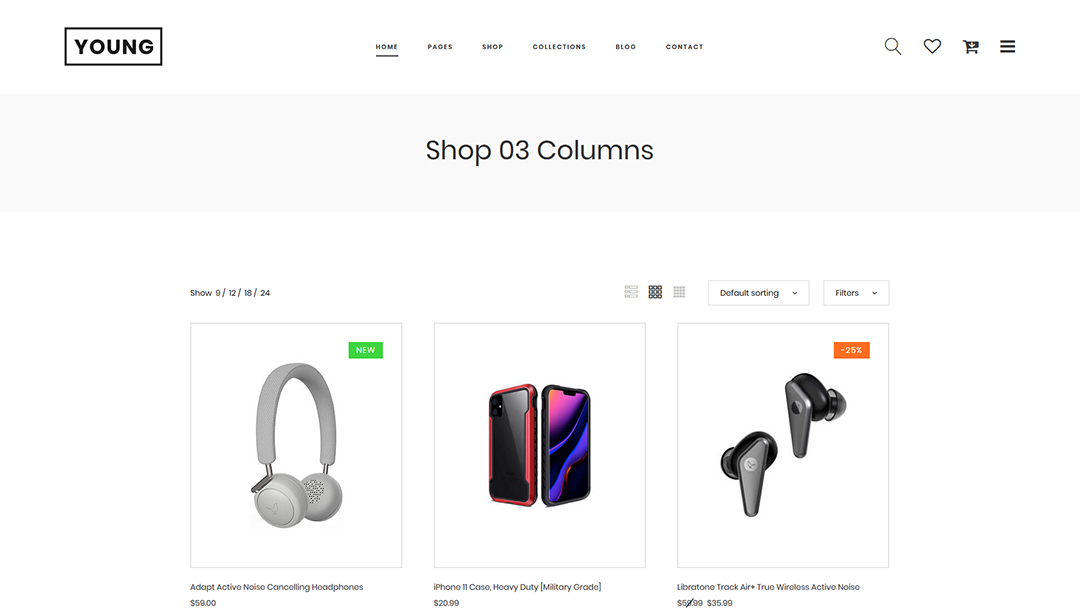Viewport: 1080px width, 608px height.
Task: Click the YOUNG logo
Action: click(x=113, y=46)
